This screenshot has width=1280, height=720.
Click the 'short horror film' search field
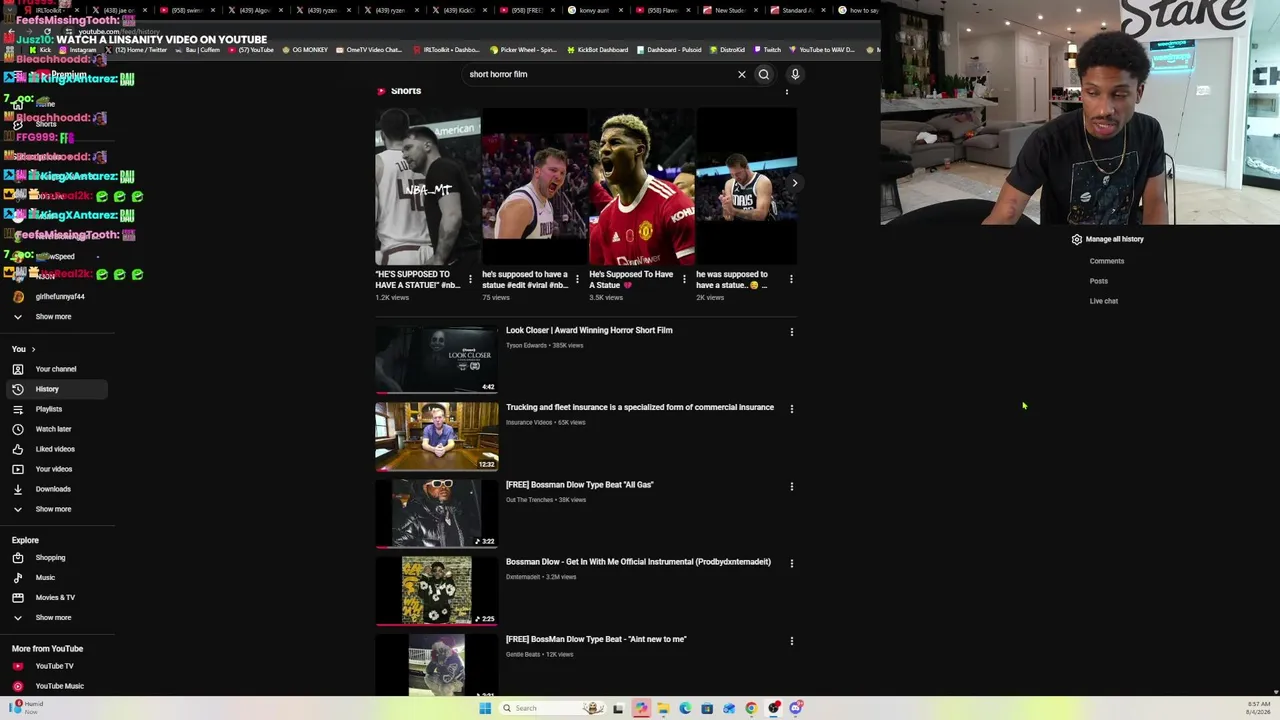tap(598, 74)
